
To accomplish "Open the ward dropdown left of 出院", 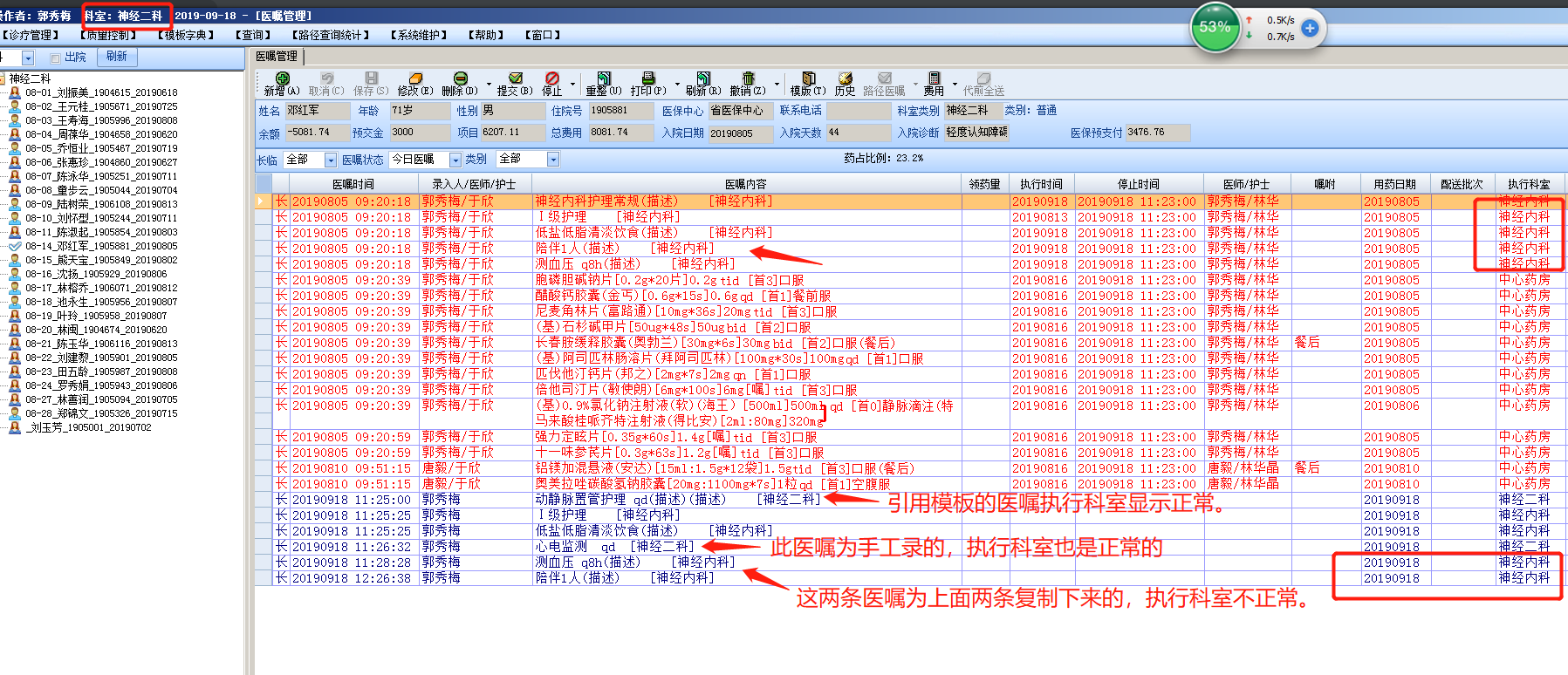I will pyautogui.click(x=28, y=58).
